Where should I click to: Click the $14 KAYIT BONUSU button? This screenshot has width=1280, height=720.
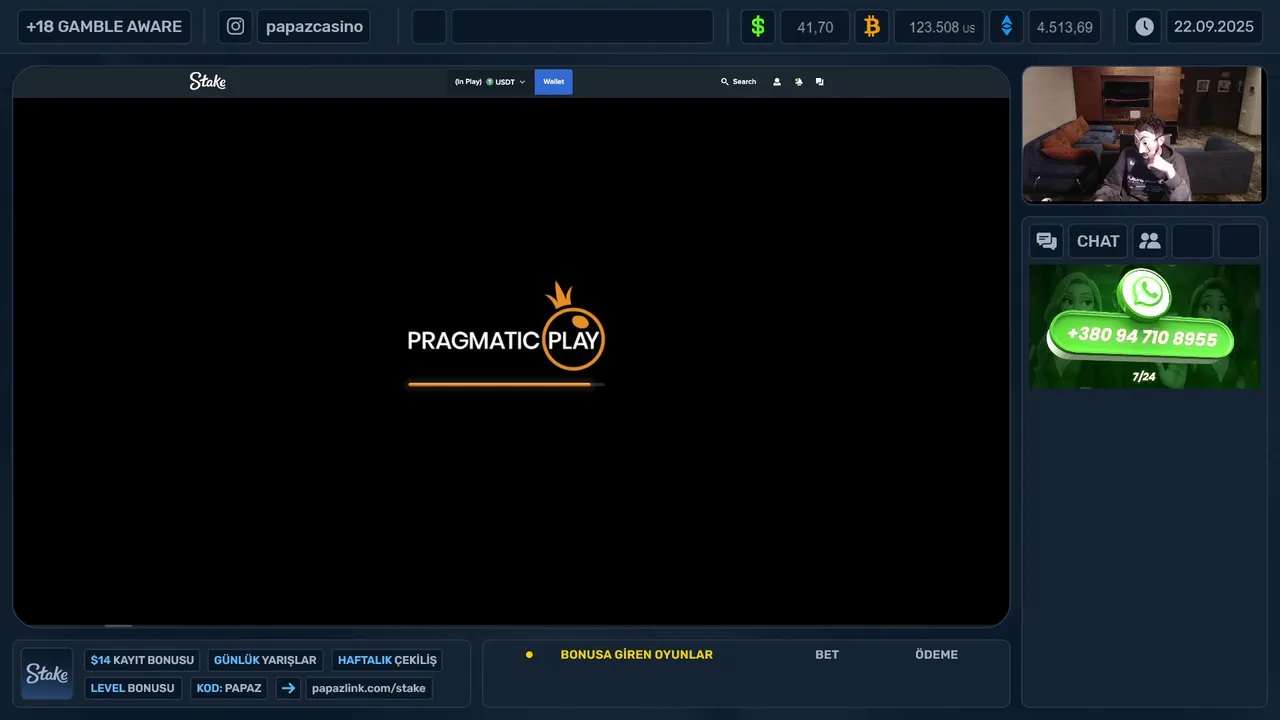point(142,660)
